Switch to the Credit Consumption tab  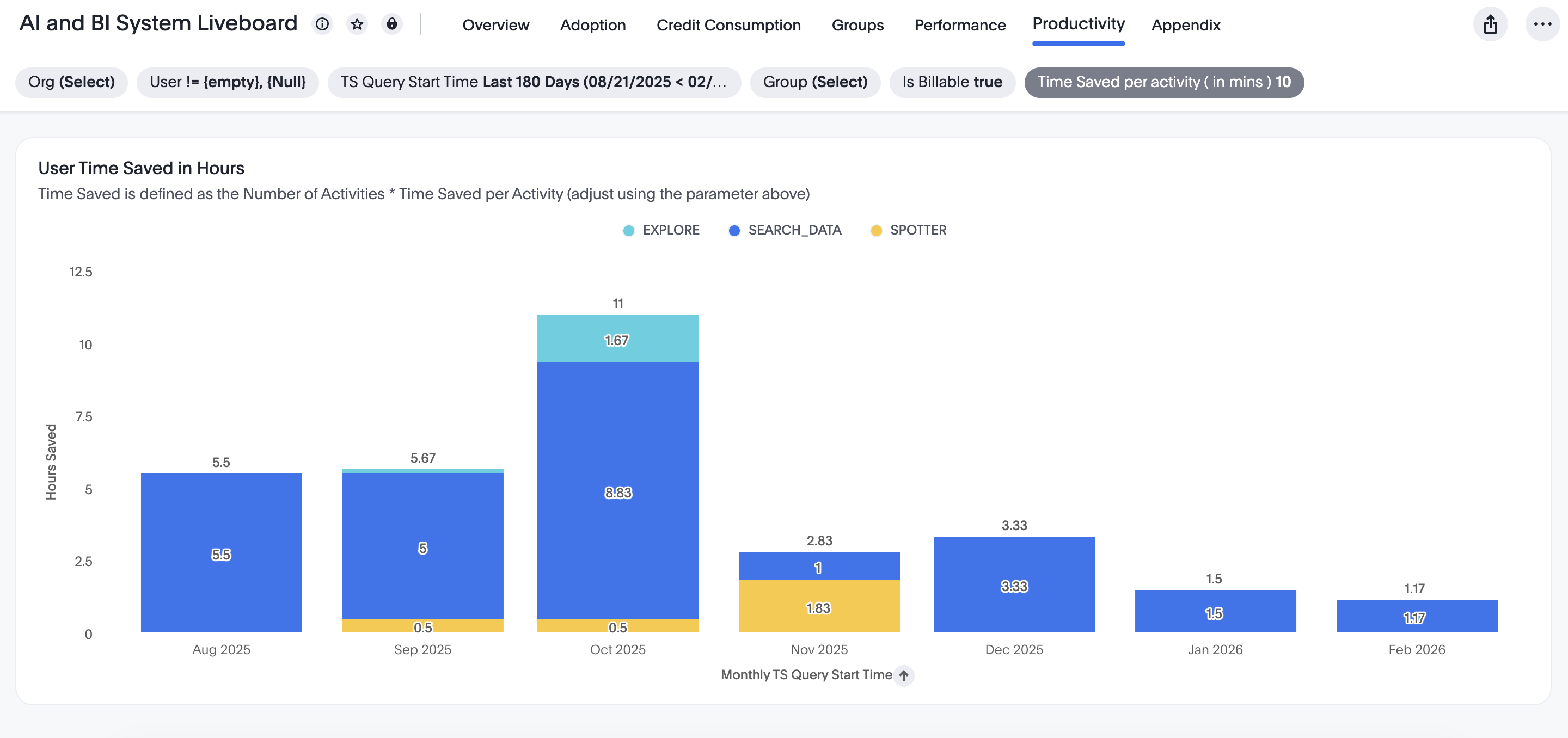point(728,26)
